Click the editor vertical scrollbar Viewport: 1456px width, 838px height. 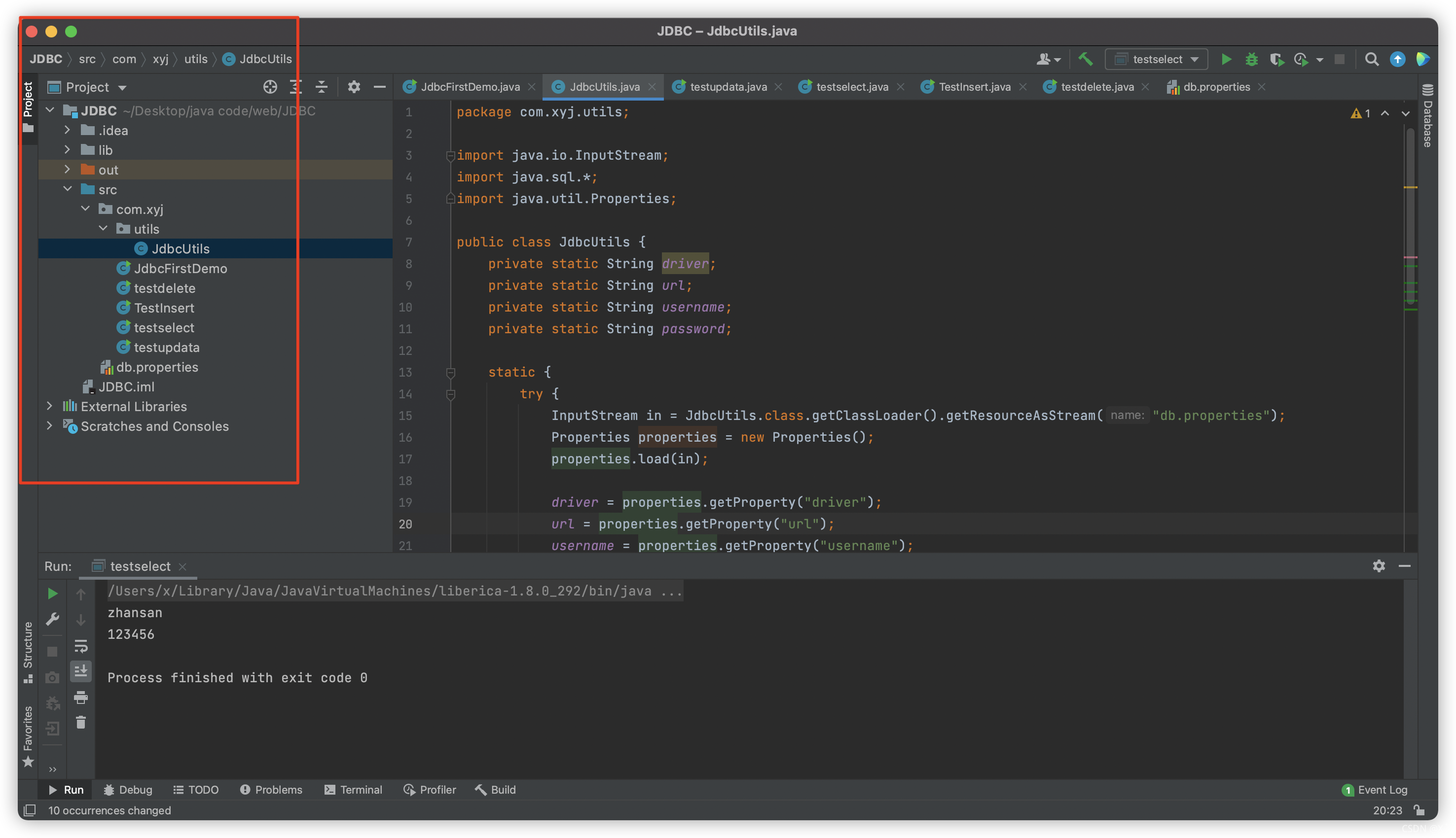click(1410, 219)
